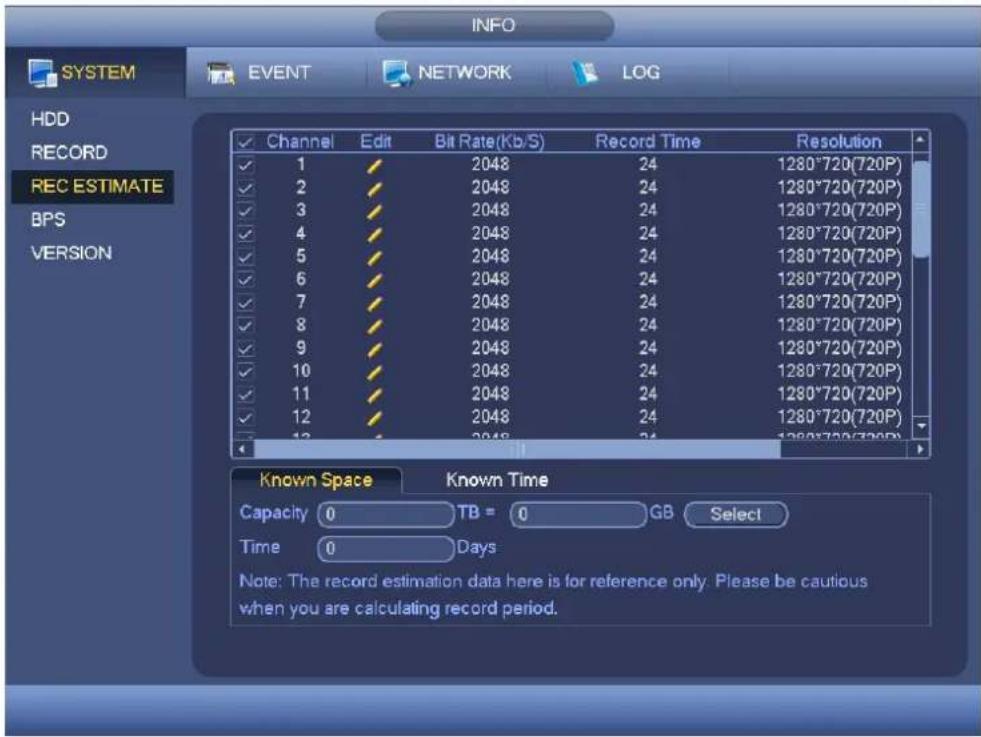Click the edit pencil for channel 8

click(374, 327)
